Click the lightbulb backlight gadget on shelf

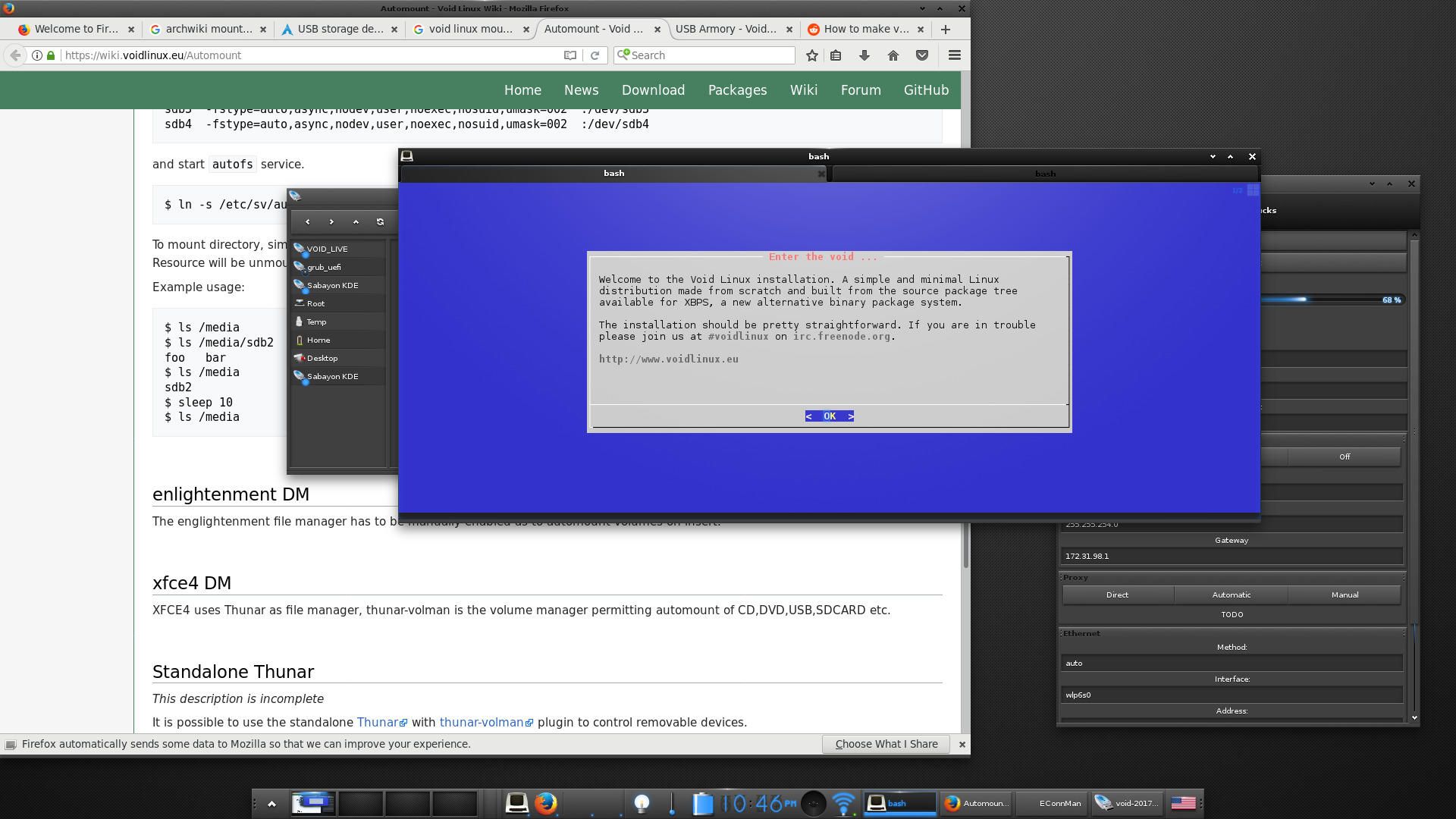click(642, 802)
